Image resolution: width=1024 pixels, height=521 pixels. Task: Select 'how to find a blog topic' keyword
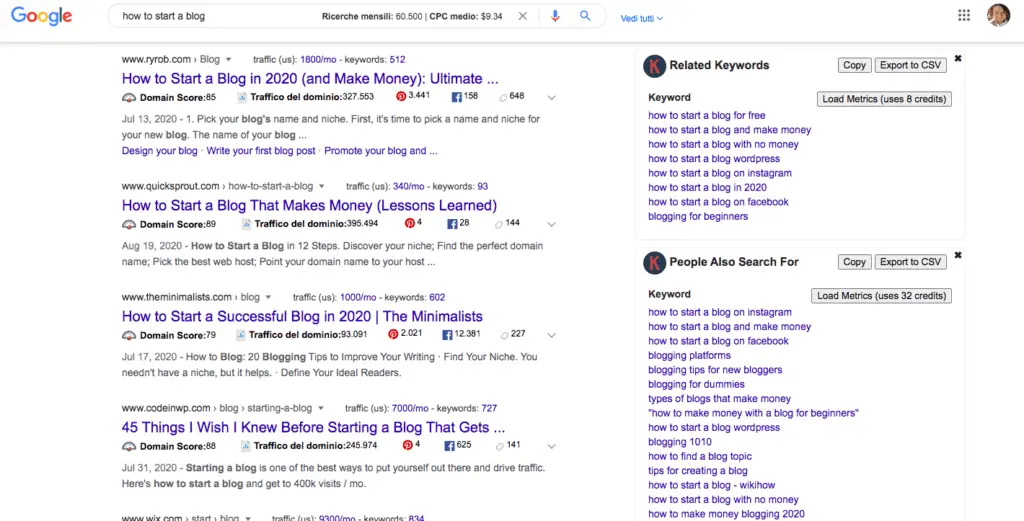[x=700, y=456]
